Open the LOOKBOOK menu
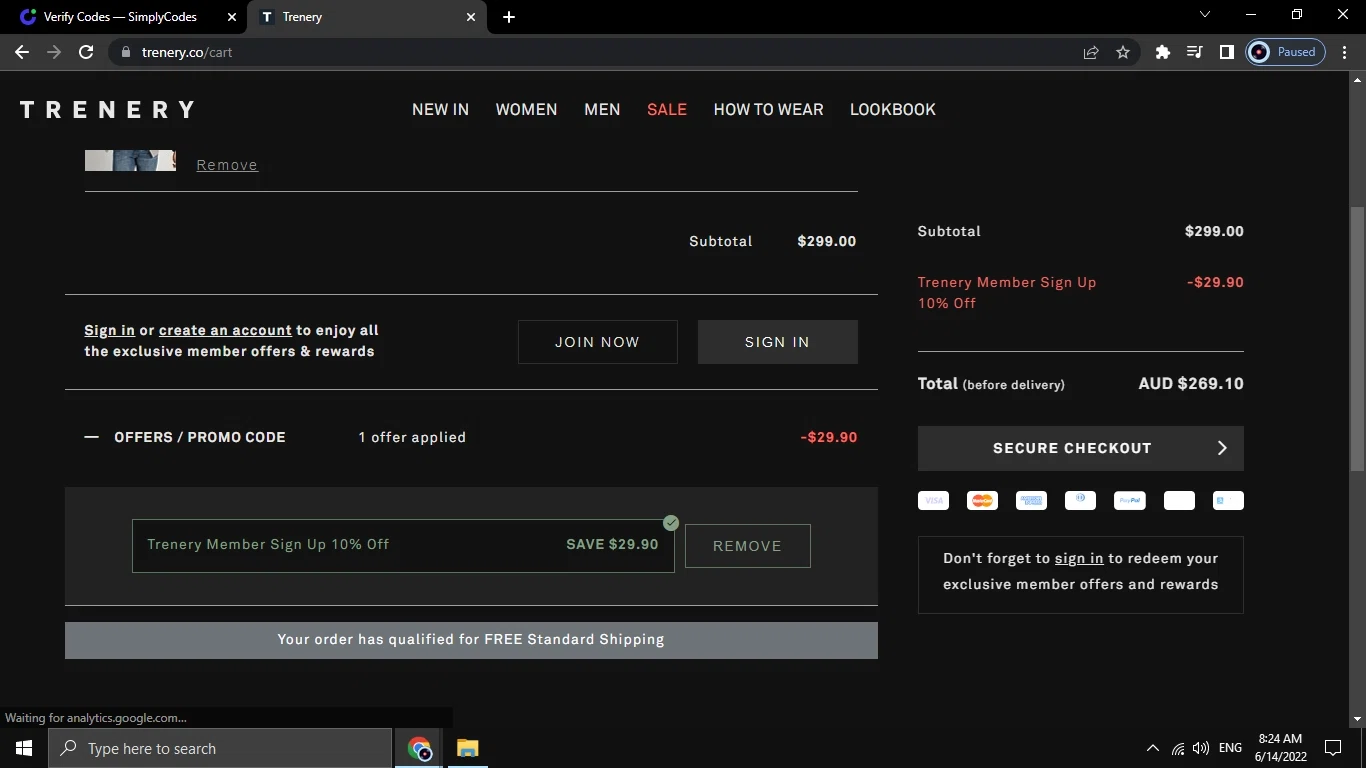 coord(893,110)
